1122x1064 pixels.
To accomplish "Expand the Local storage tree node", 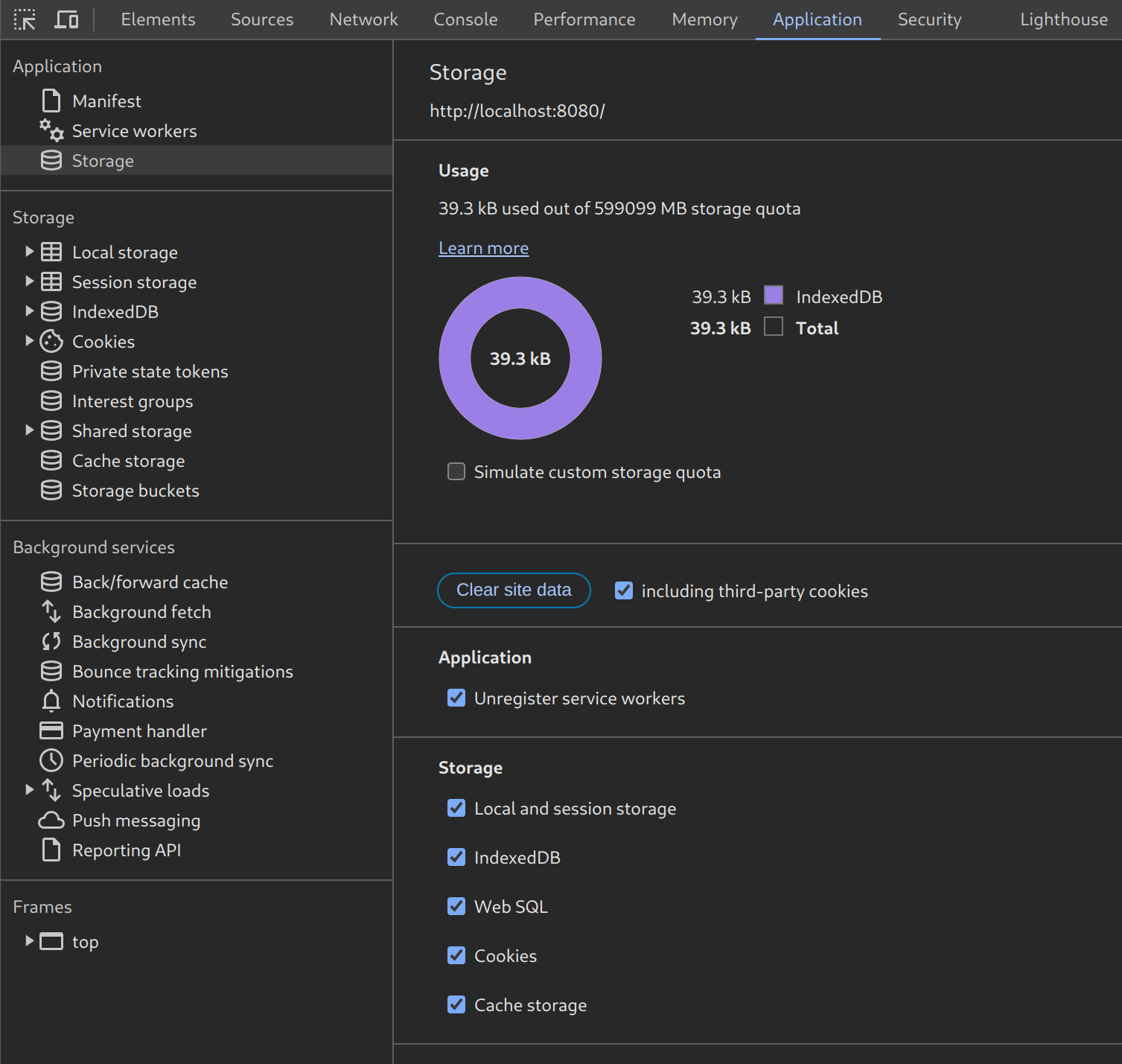I will pos(29,252).
